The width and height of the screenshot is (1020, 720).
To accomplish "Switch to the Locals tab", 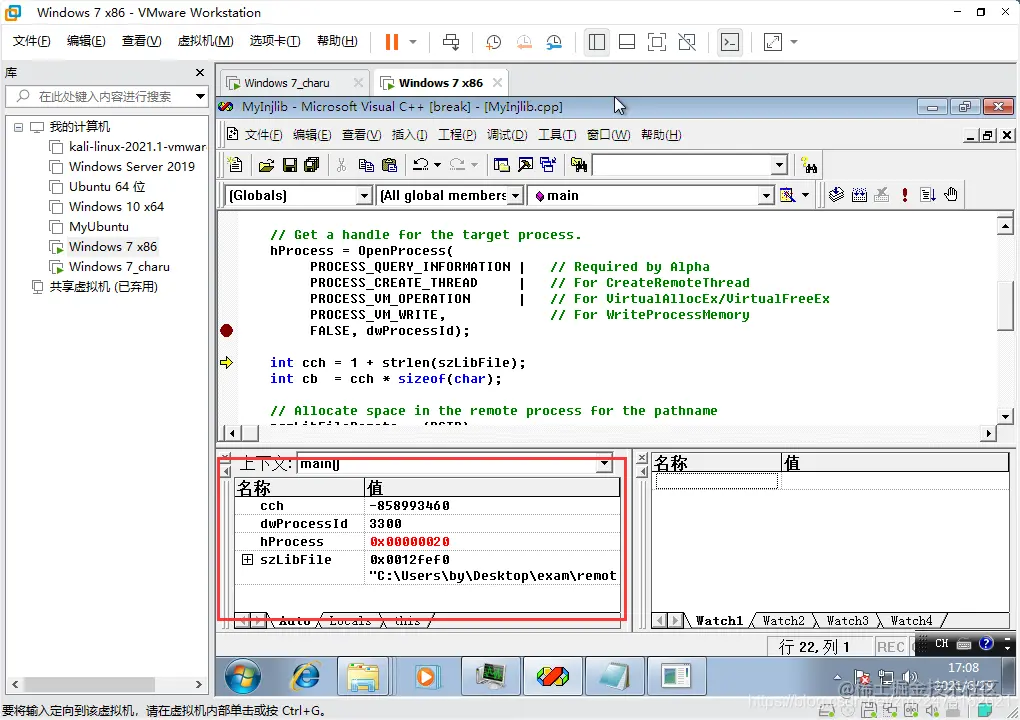I will (350, 620).
